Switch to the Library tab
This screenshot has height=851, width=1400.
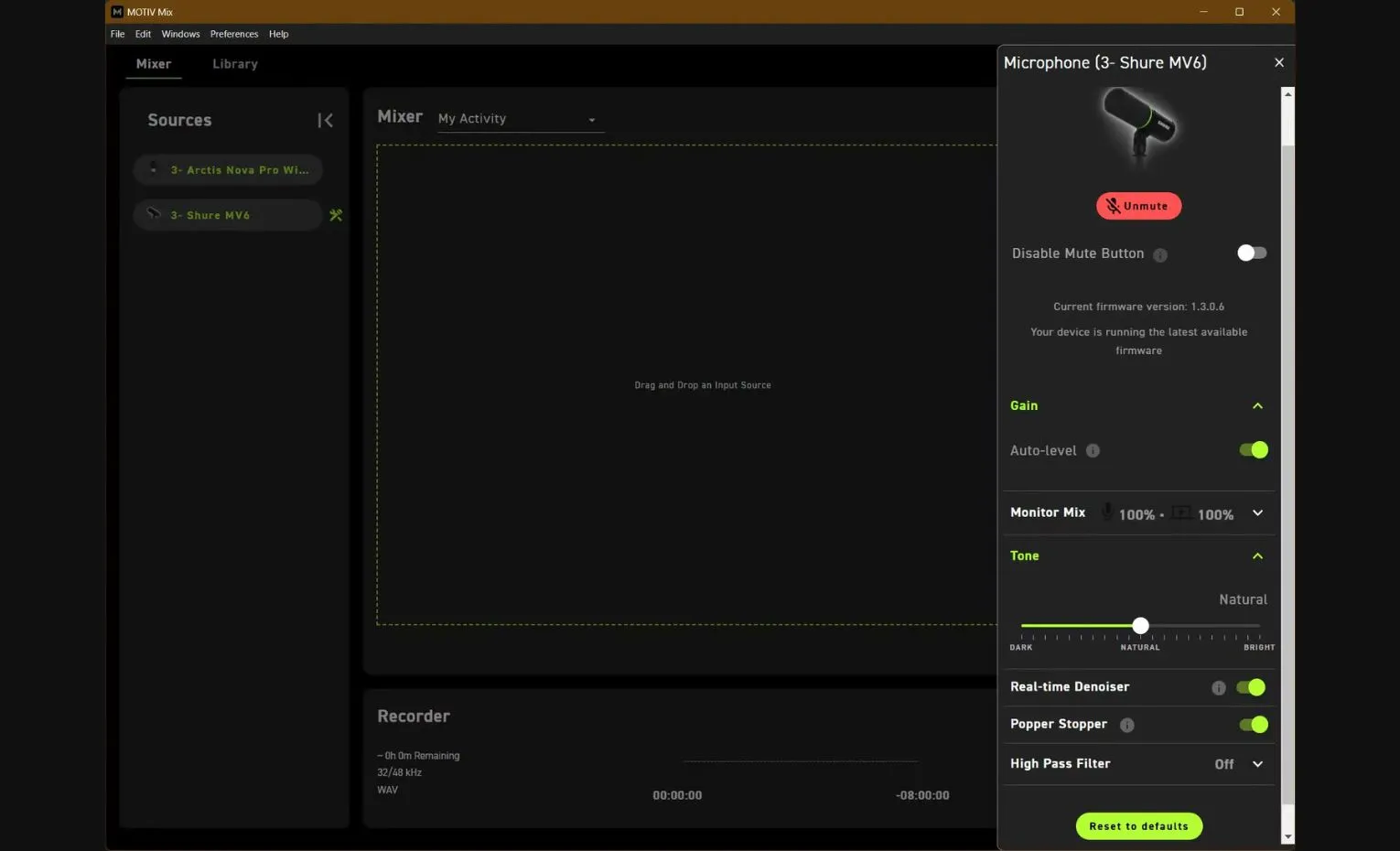tap(235, 64)
